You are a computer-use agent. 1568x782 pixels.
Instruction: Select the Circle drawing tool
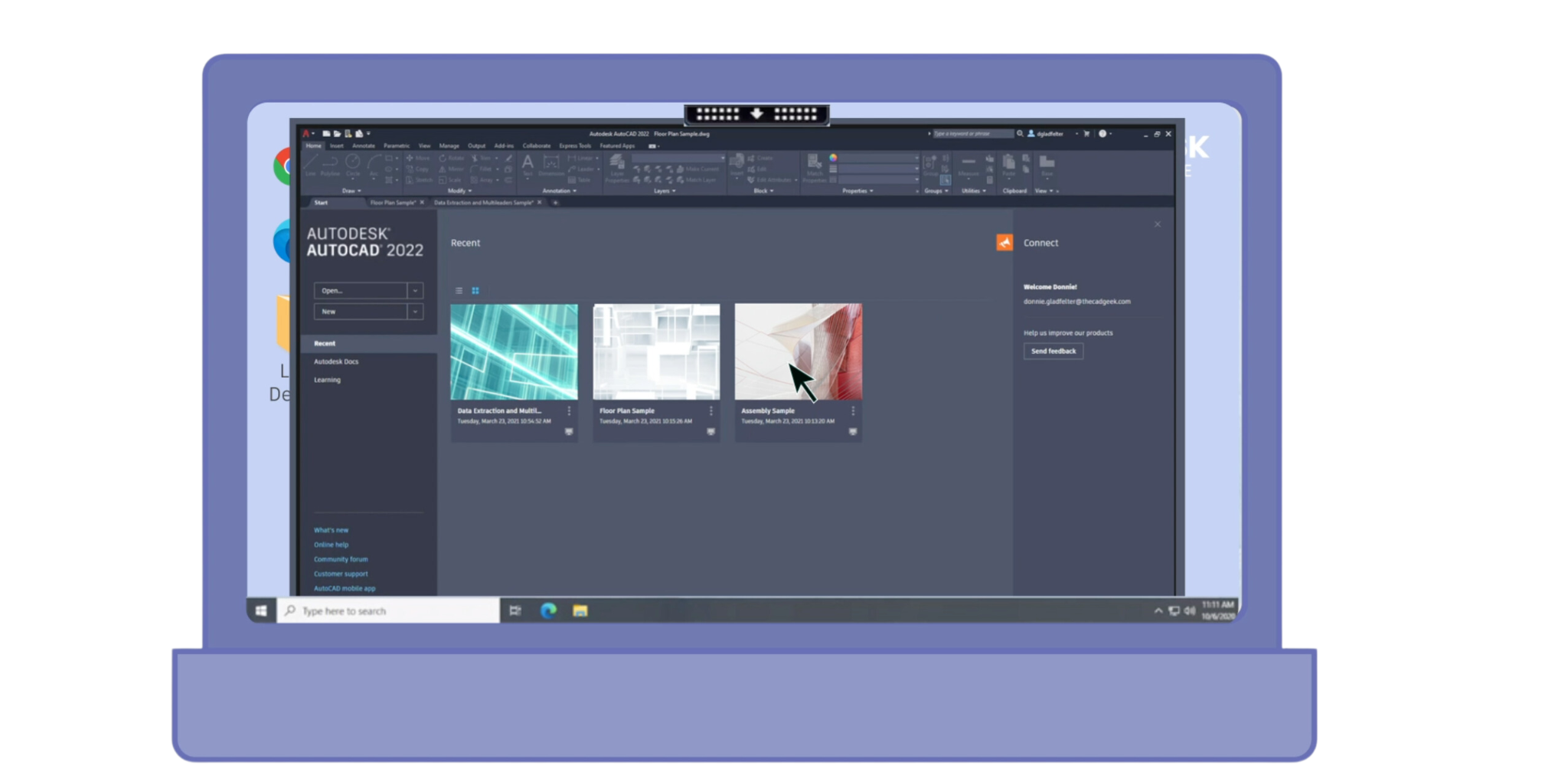point(352,165)
